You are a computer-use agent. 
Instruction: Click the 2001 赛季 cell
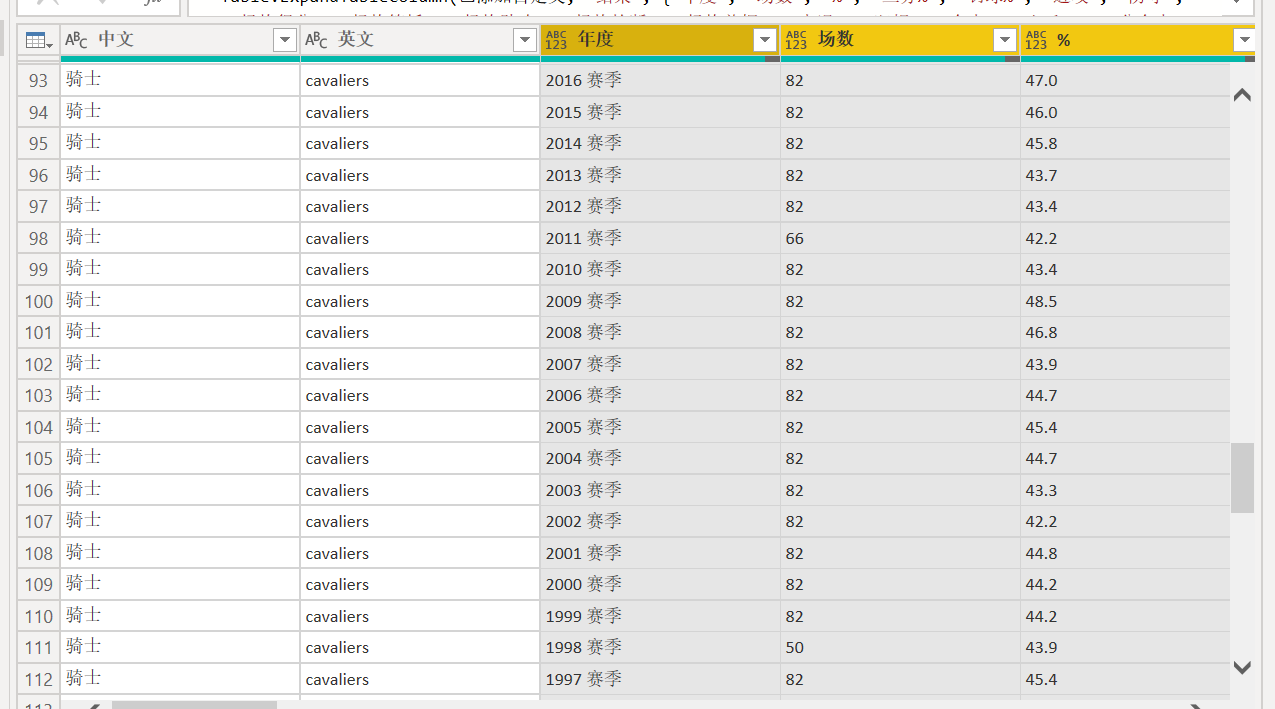pos(660,554)
